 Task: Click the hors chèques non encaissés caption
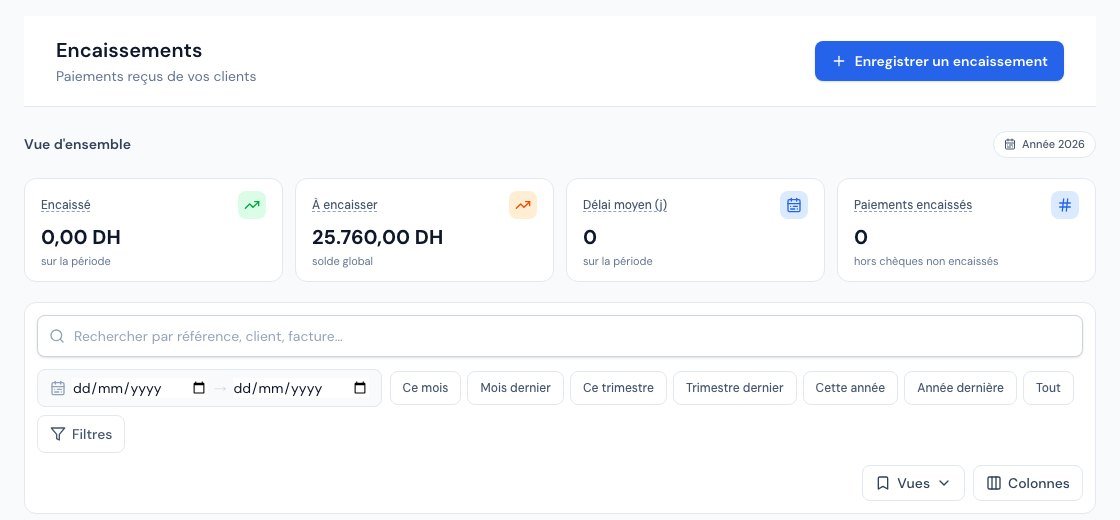tap(926, 261)
